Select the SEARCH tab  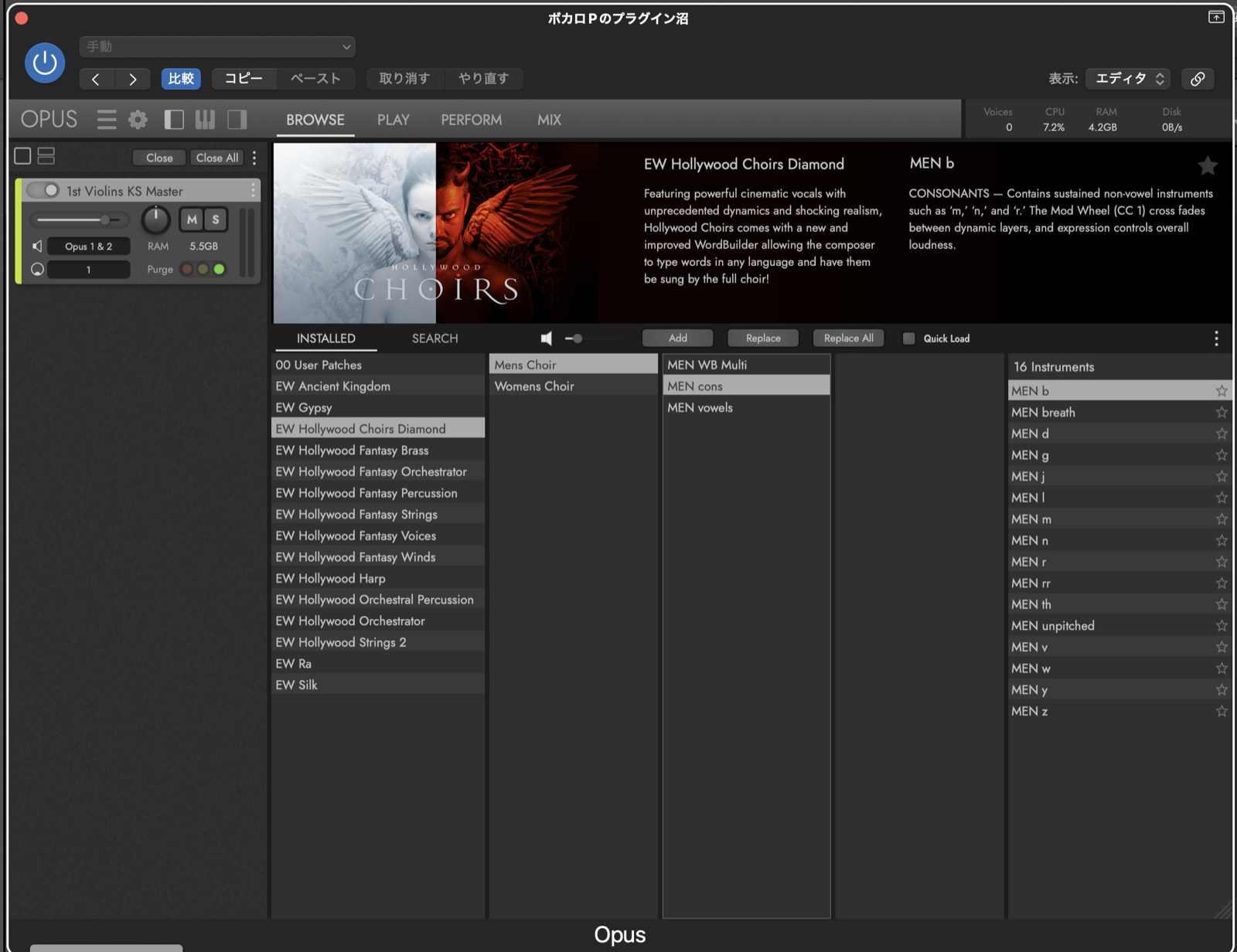pos(435,338)
